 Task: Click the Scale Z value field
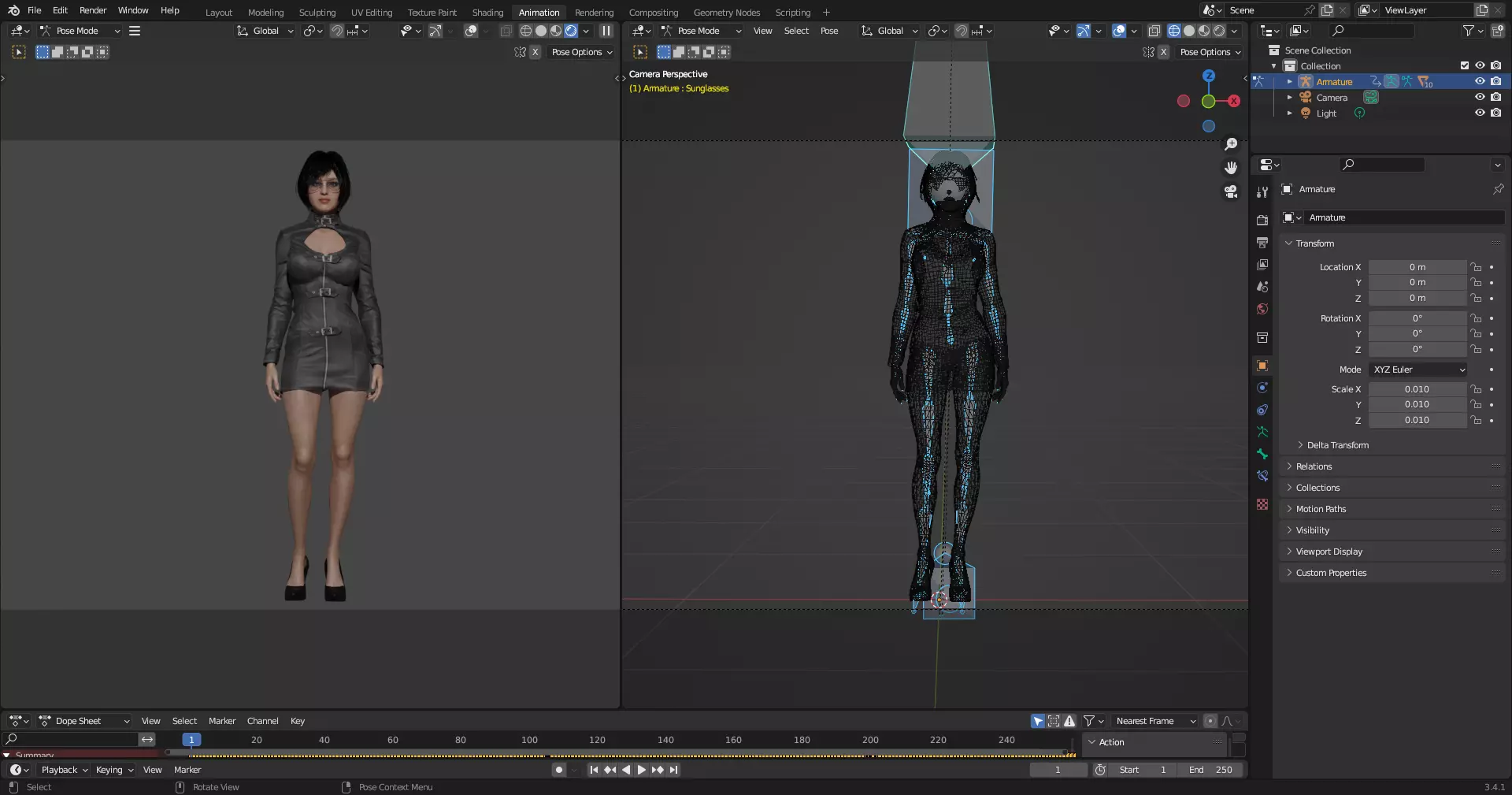point(1417,420)
